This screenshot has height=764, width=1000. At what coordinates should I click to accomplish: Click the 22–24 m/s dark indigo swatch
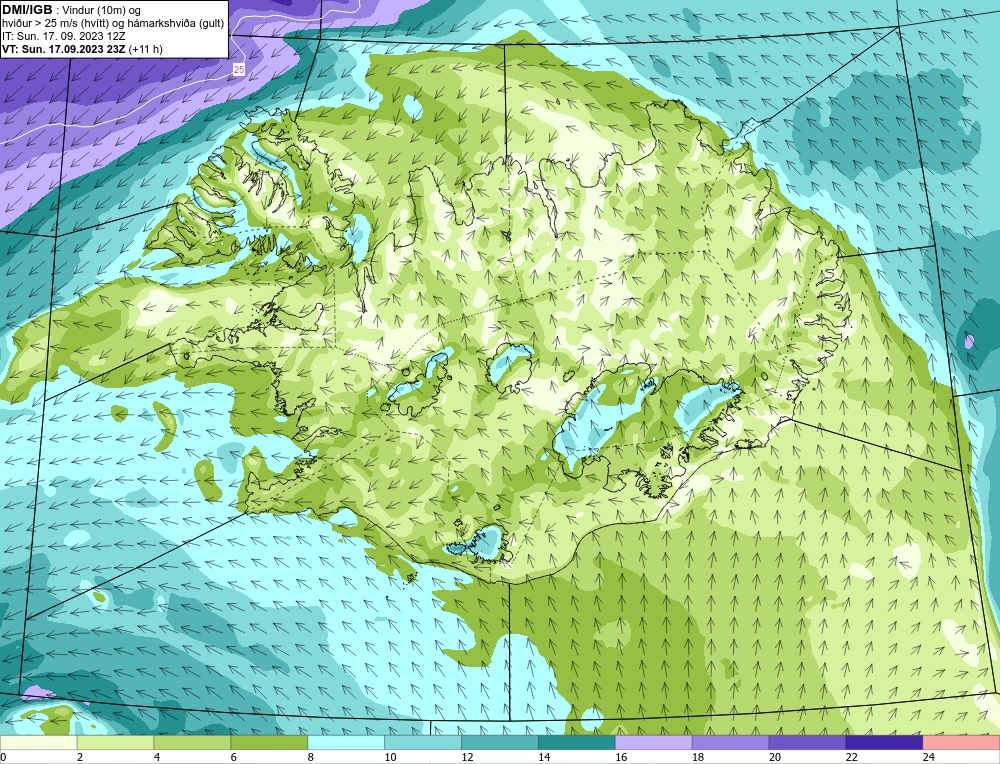(x=884, y=743)
